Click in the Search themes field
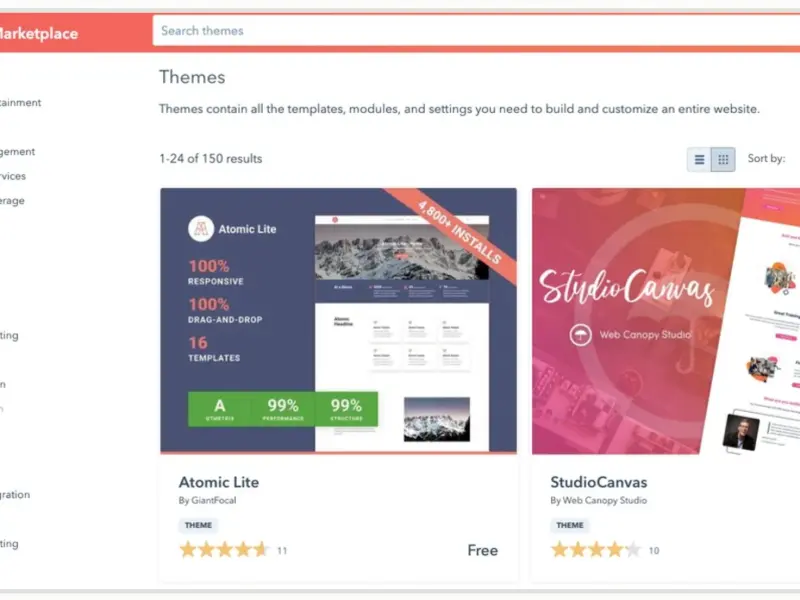 pos(476,31)
